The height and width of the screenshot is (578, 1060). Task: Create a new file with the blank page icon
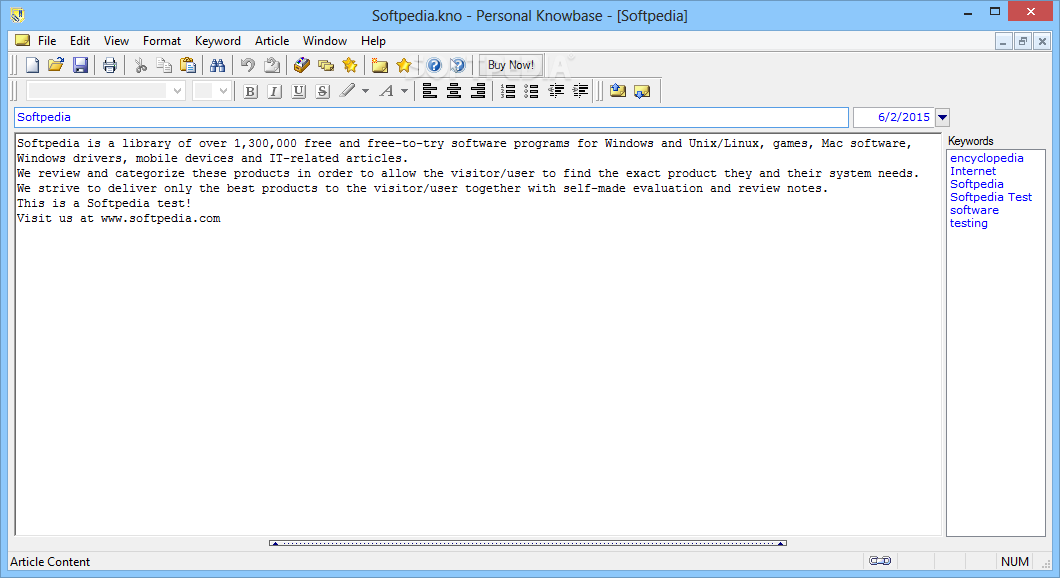click(32, 65)
